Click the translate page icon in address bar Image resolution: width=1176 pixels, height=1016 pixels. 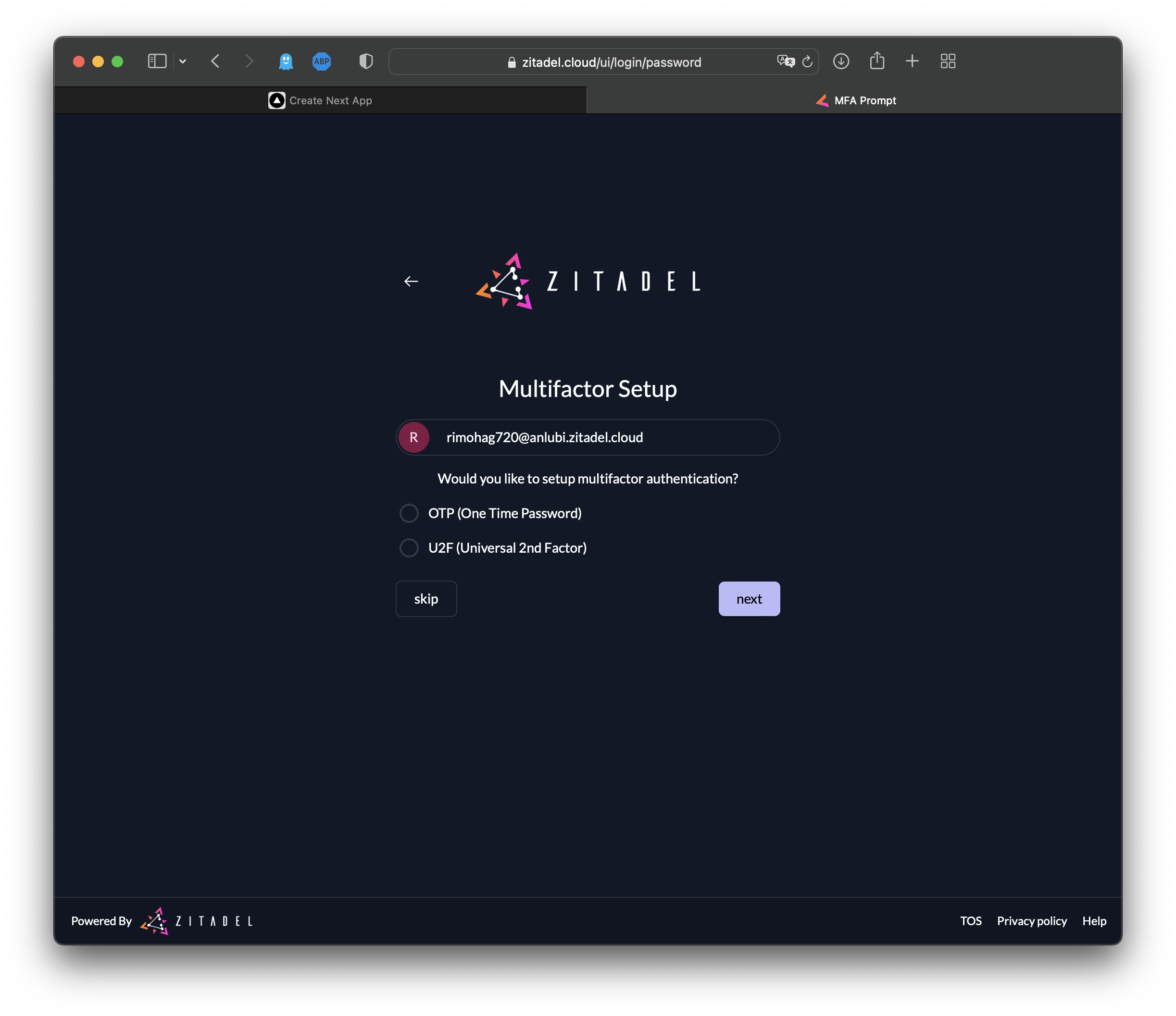[786, 61]
